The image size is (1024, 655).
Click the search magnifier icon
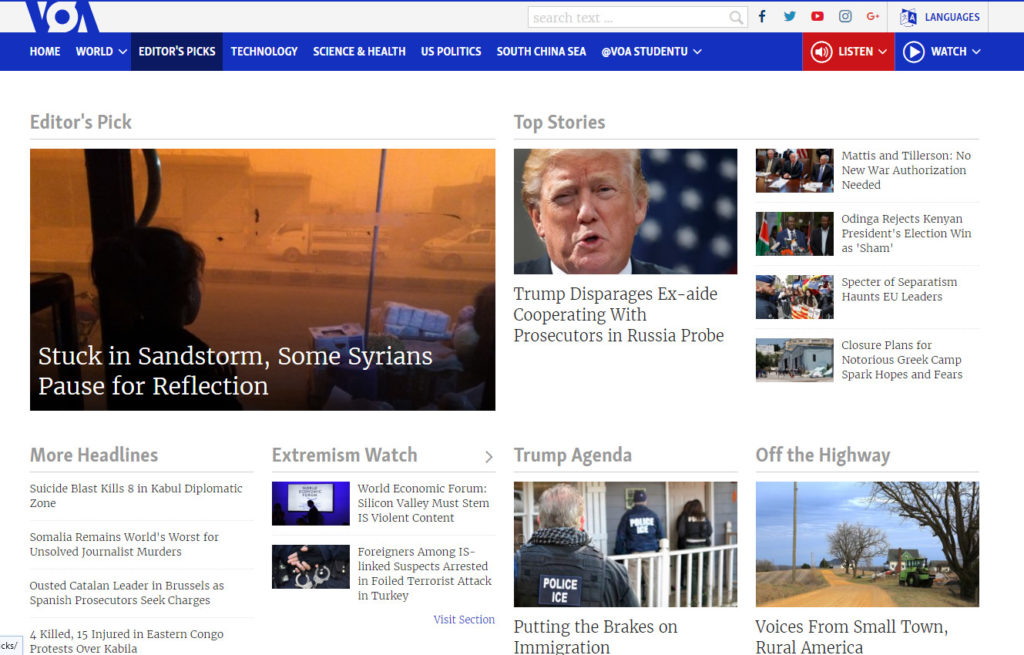pyautogui.click(x=736, y=18)
